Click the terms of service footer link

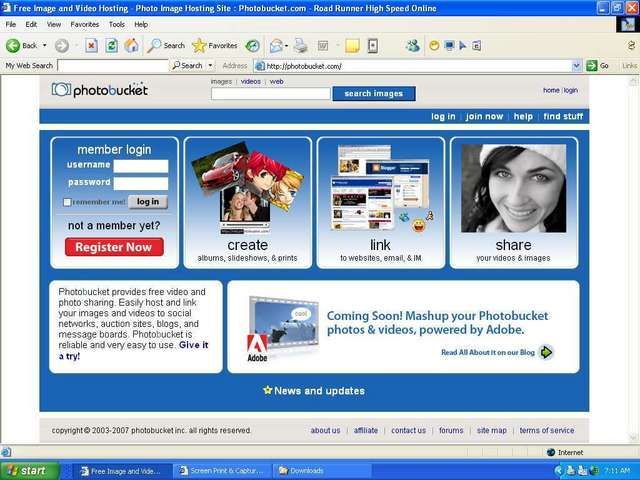[547, 430]
